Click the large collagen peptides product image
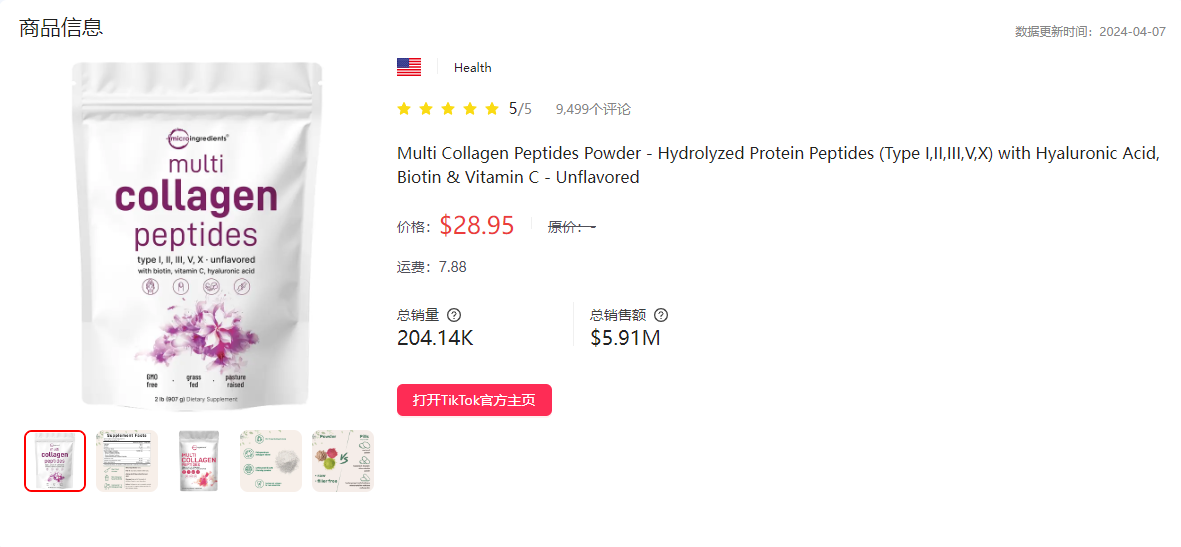 pyautogui.click(x=197, y=236)
